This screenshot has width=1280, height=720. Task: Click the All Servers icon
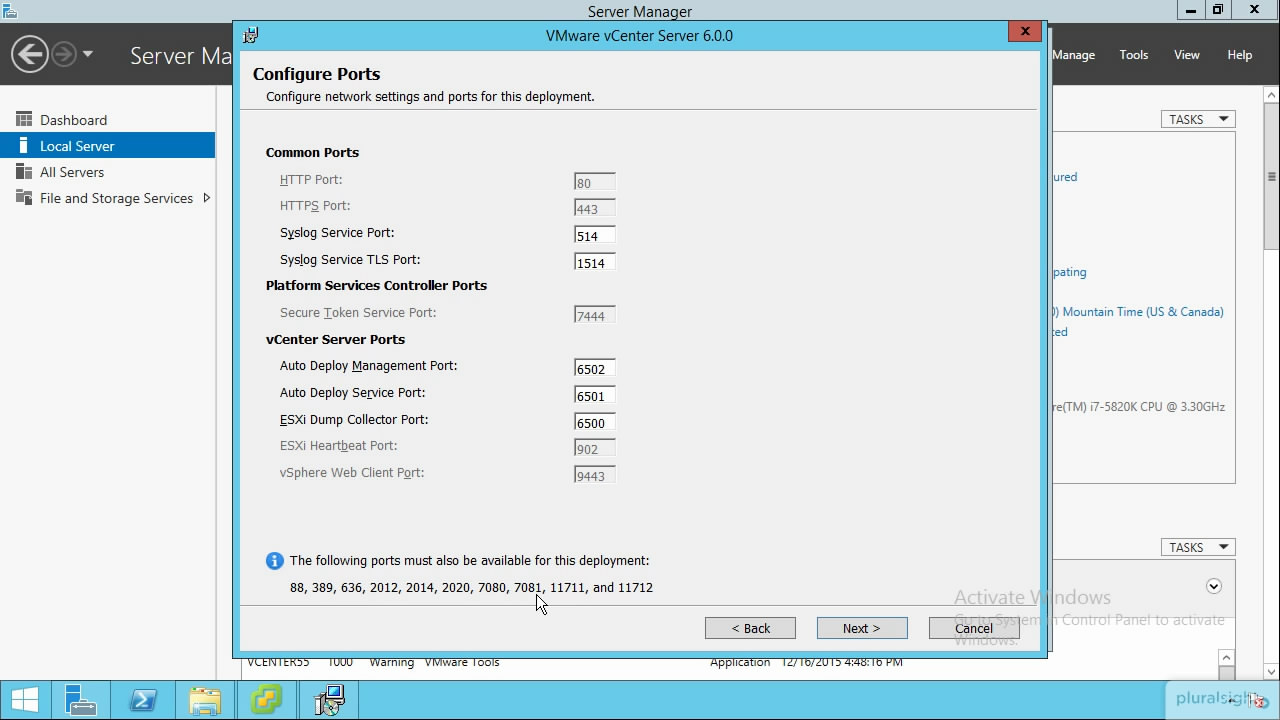pos(24,171)
